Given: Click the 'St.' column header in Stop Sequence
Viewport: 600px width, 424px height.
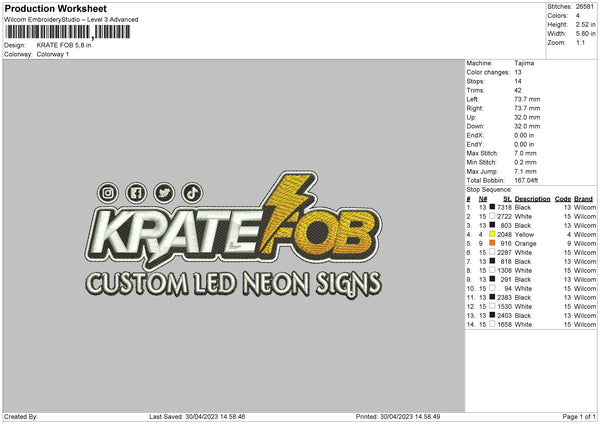Looking at the screenshot, I should click(507, 199).
